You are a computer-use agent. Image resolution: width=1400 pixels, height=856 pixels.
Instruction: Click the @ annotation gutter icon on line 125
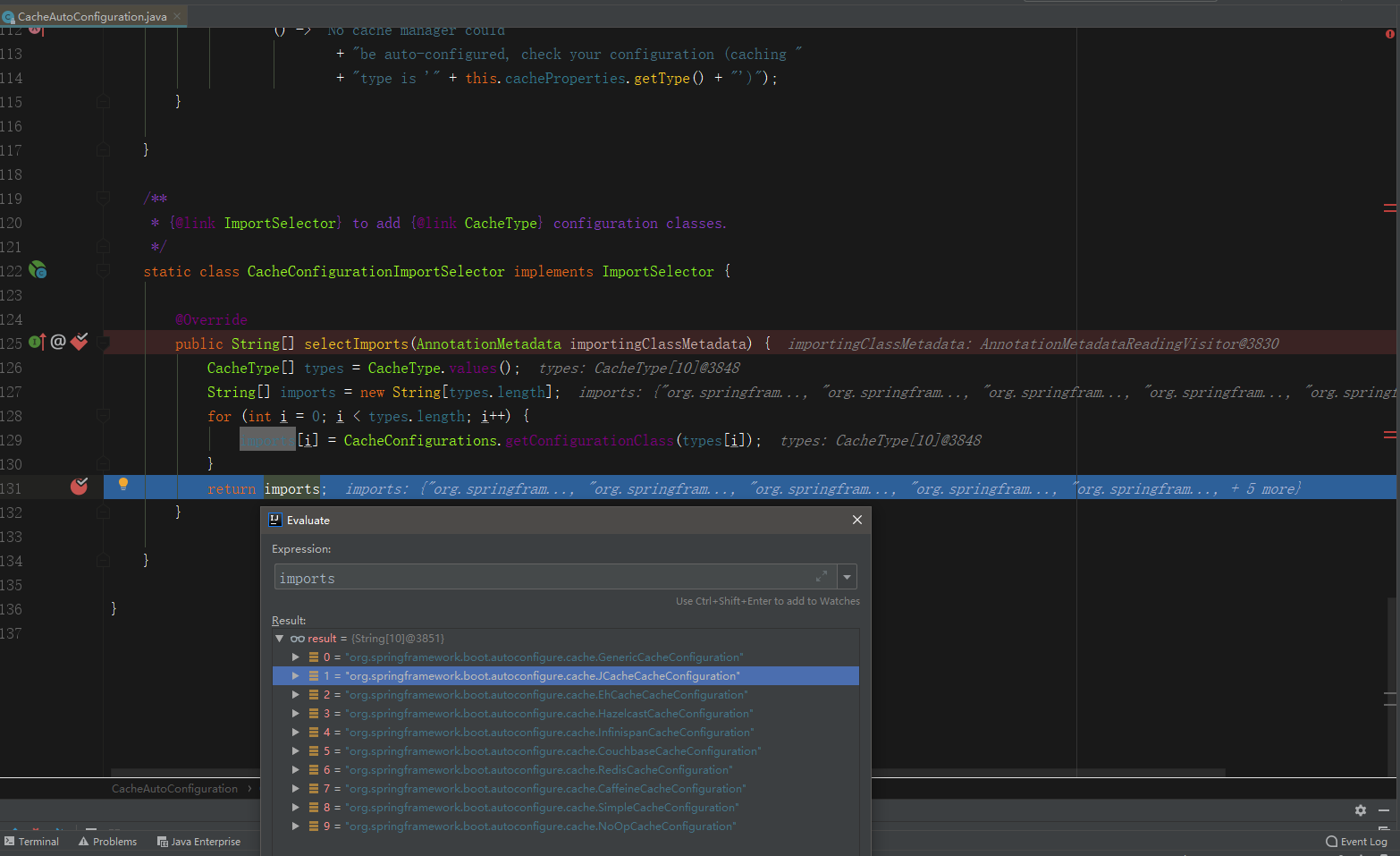click(x=58, y=342)
